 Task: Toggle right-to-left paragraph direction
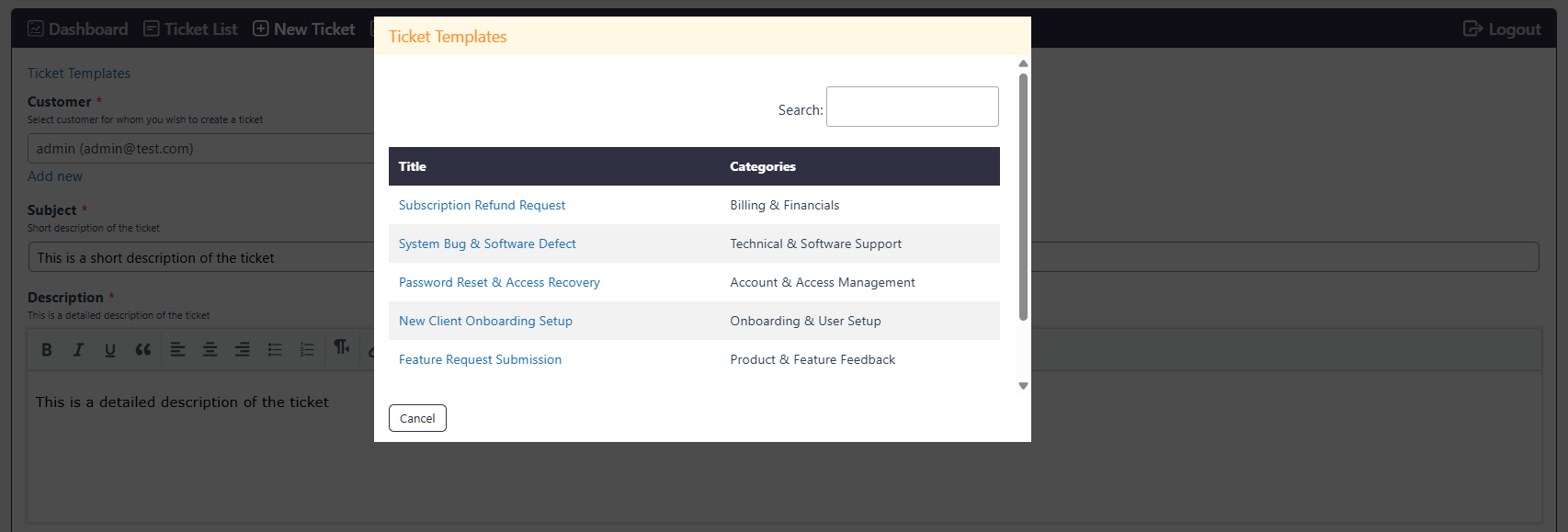click(x=342, y=347)
